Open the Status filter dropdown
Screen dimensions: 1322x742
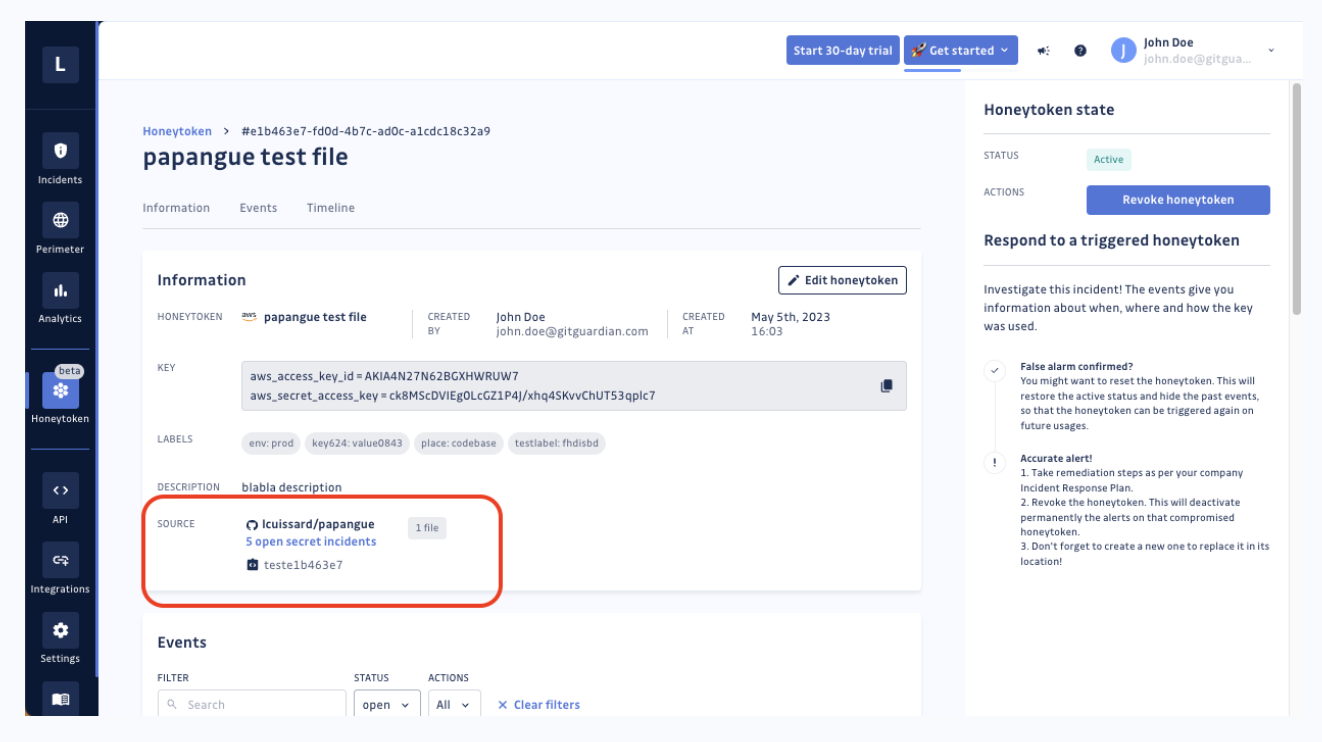[x=387, y=704]
